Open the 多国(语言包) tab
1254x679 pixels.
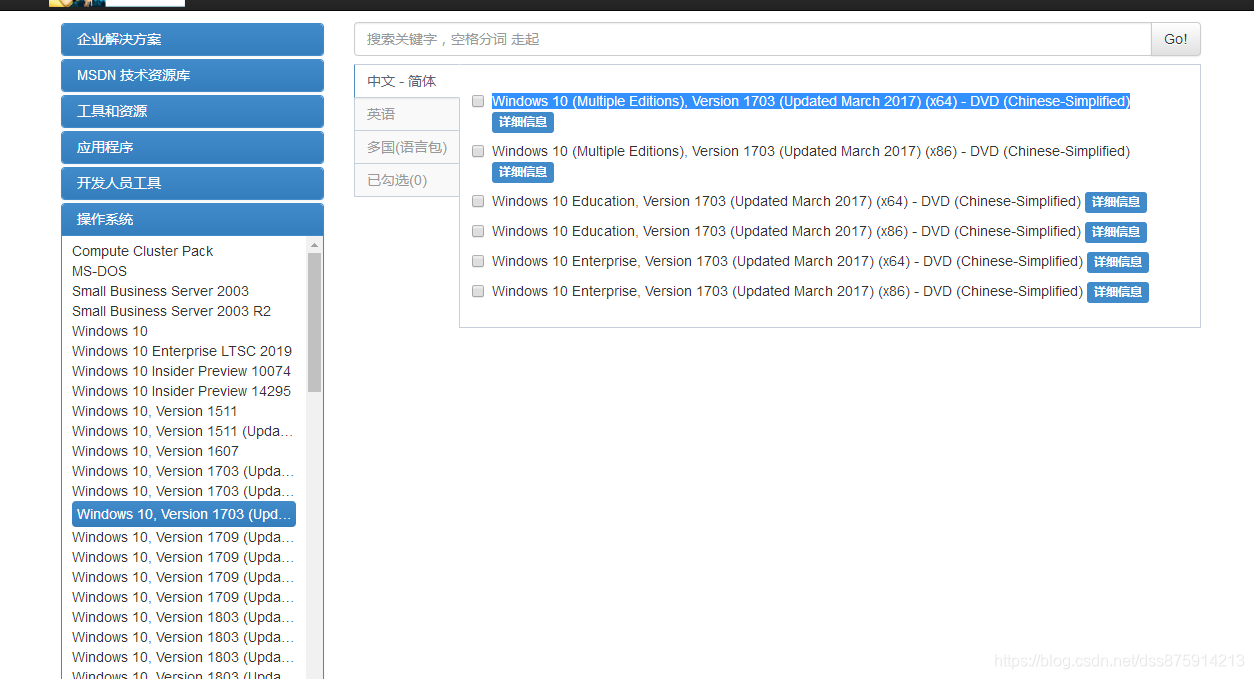click(407, 147)
